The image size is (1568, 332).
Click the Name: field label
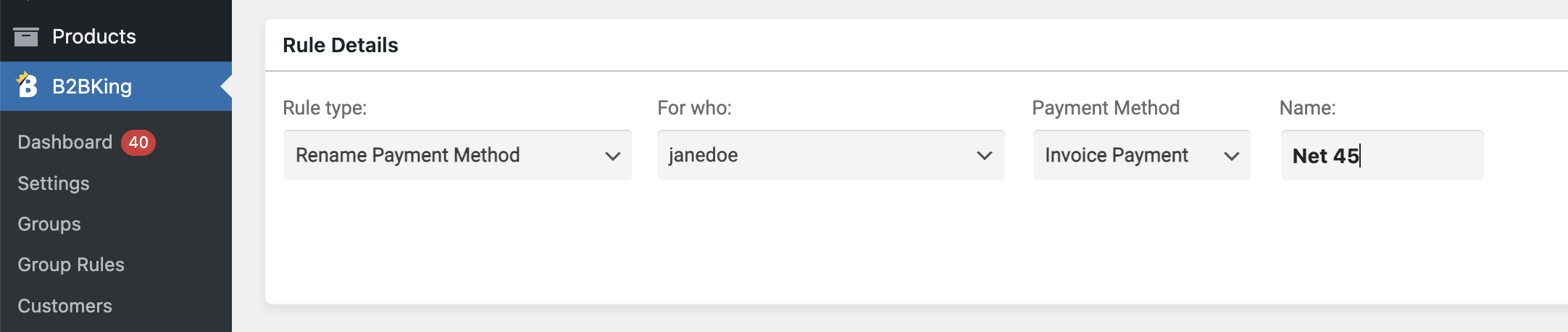tap(1308, 108)
